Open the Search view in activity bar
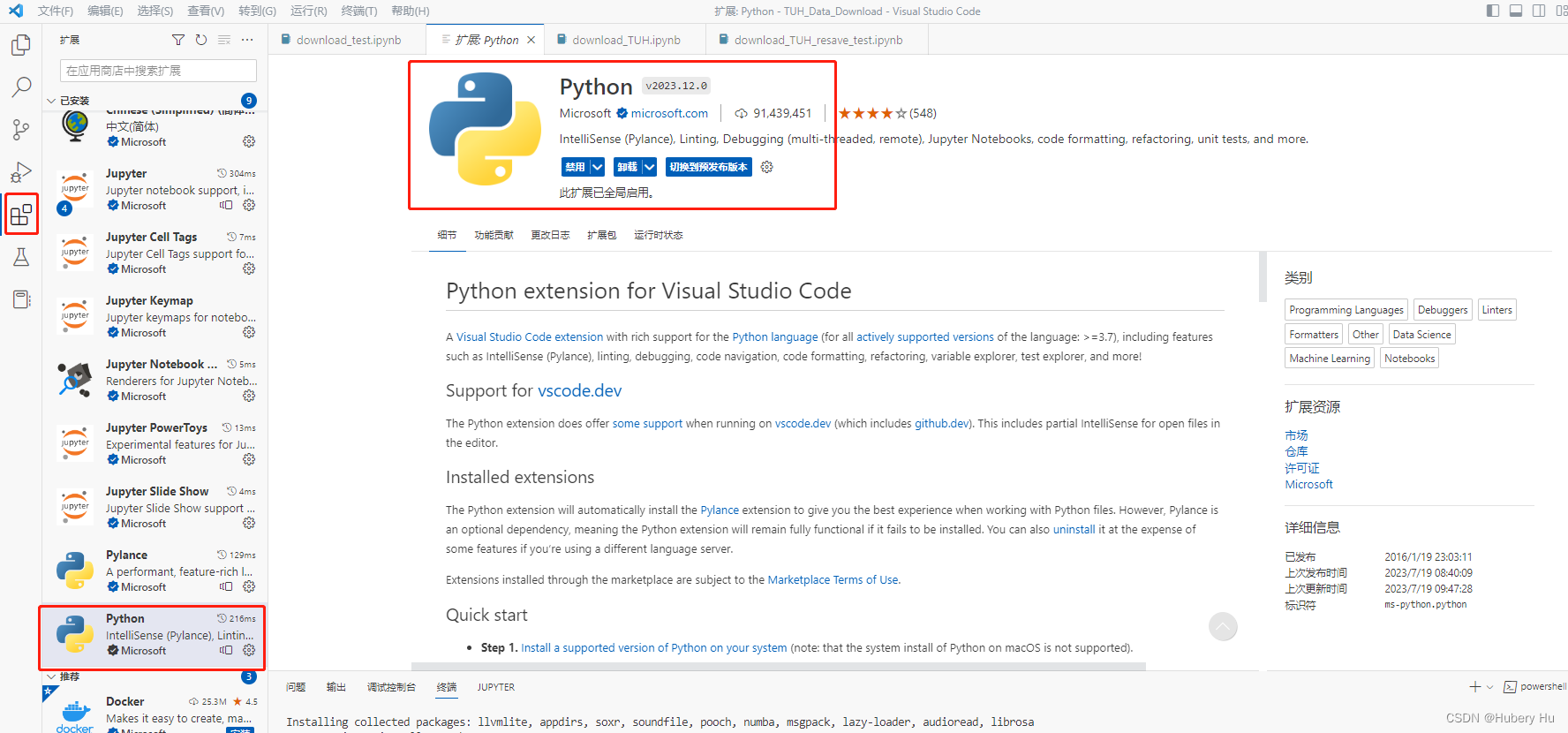This screenshot has width=1568, height=733. pyautogui.click(x=21, y=87)
